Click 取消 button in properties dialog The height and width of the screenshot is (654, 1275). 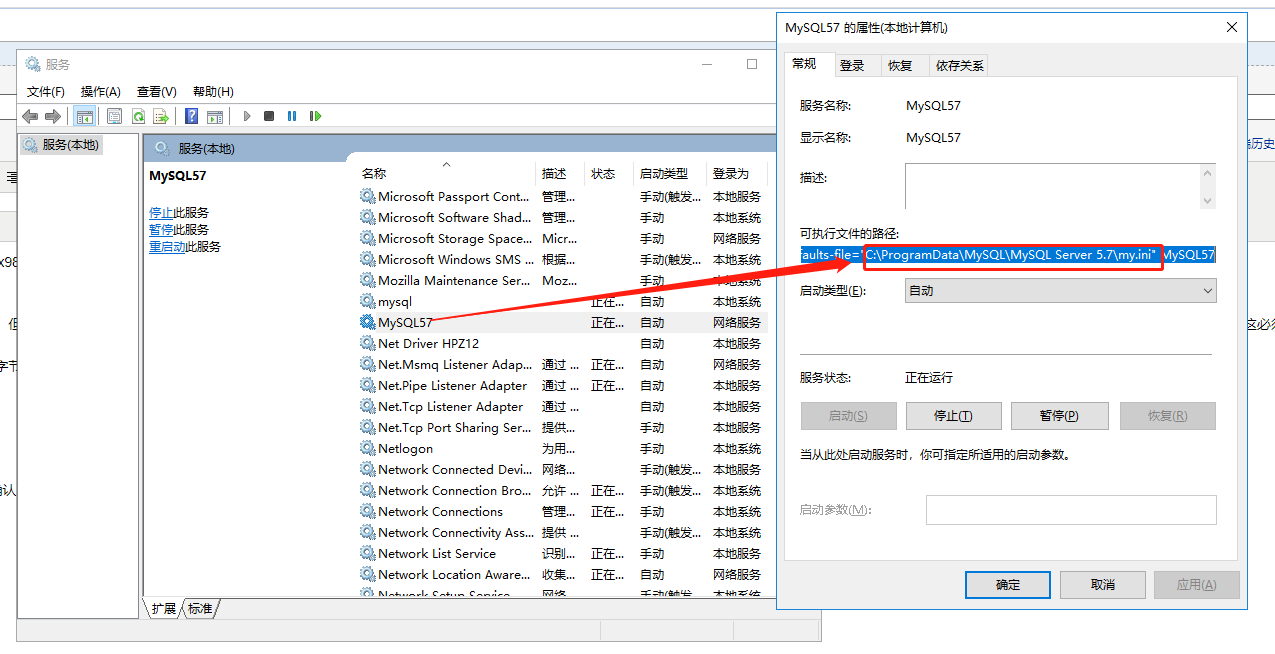1103,585
